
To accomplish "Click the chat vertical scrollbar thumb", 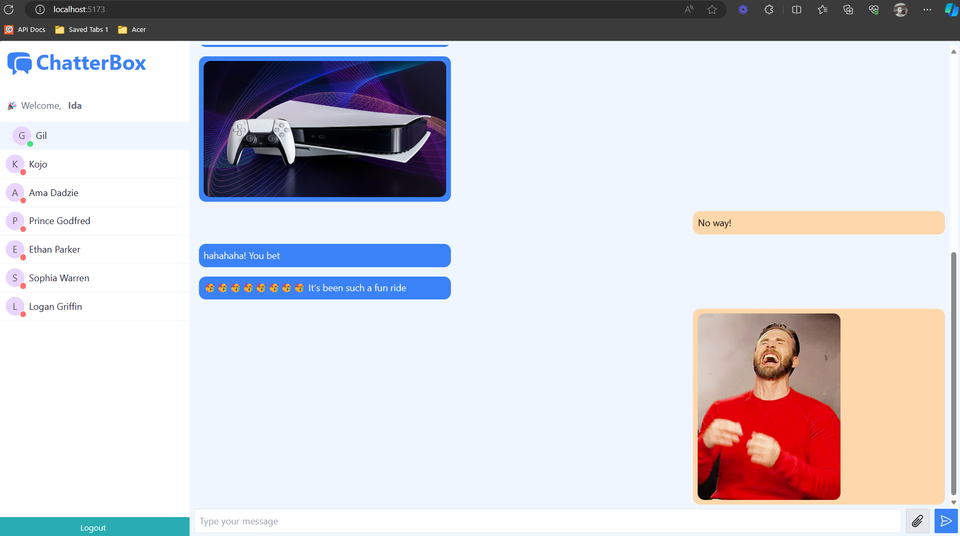I will click(x=953, y=374).
